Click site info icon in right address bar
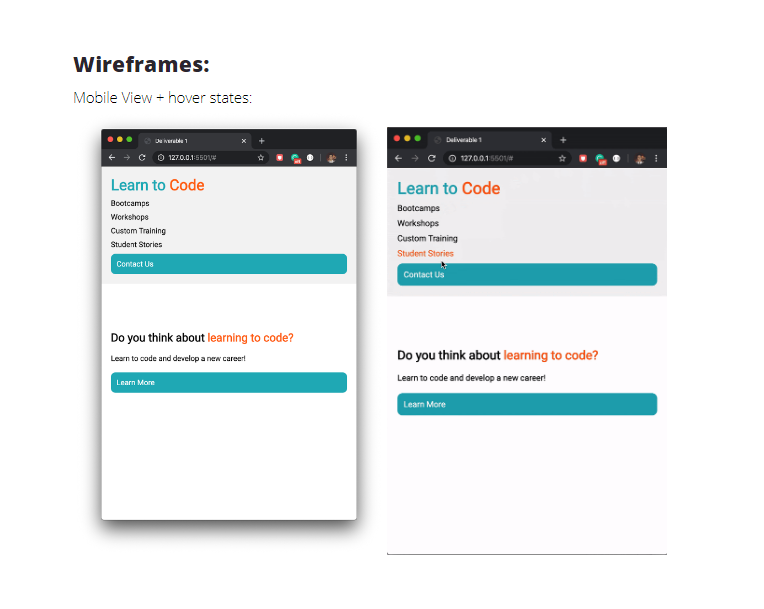The width and height of the screenshot is (764, 609). [x=452, y=158]
